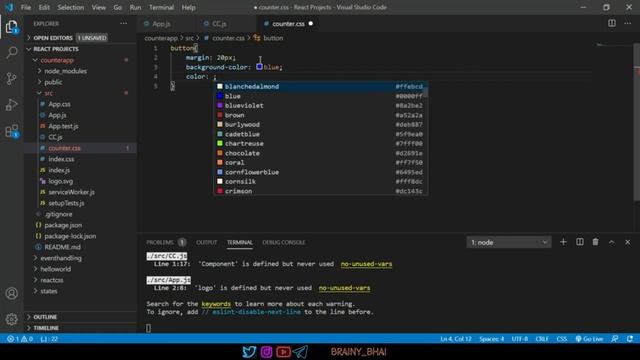Open the feedback icon in status bar
Viewport: 640px width, 360px height.
[614, 339]
